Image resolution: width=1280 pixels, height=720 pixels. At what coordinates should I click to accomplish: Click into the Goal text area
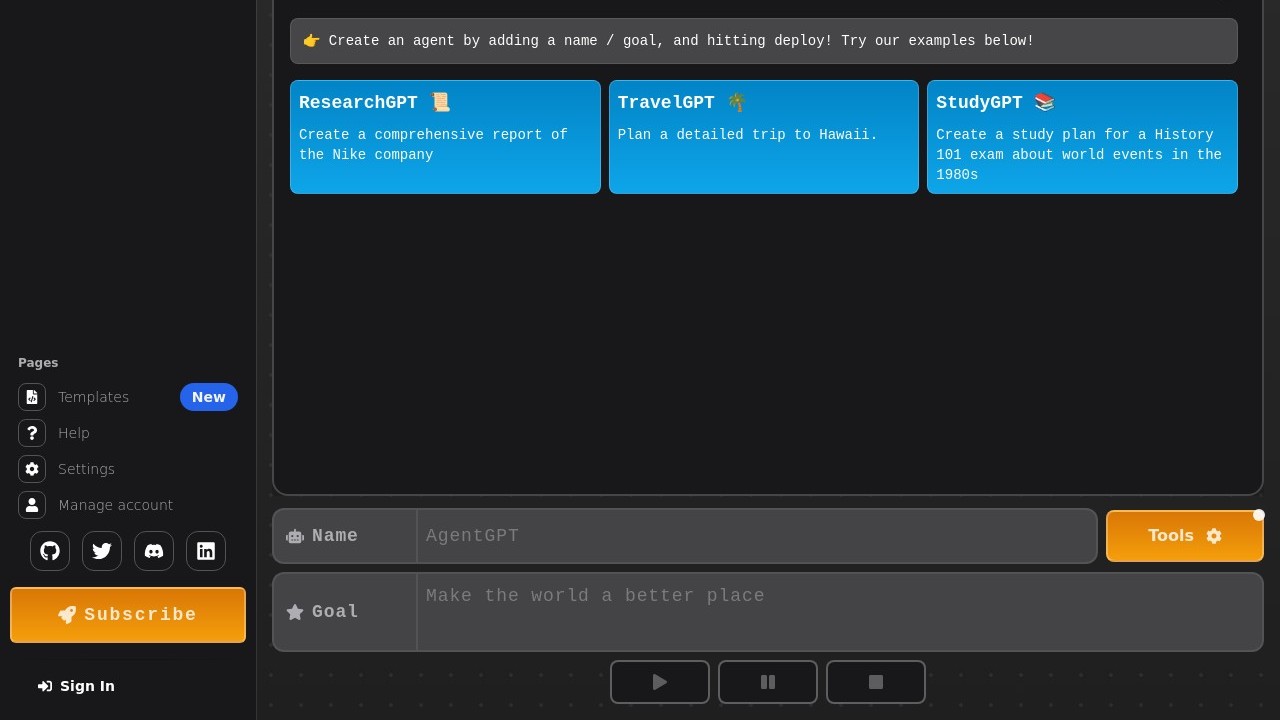[838, 611]
